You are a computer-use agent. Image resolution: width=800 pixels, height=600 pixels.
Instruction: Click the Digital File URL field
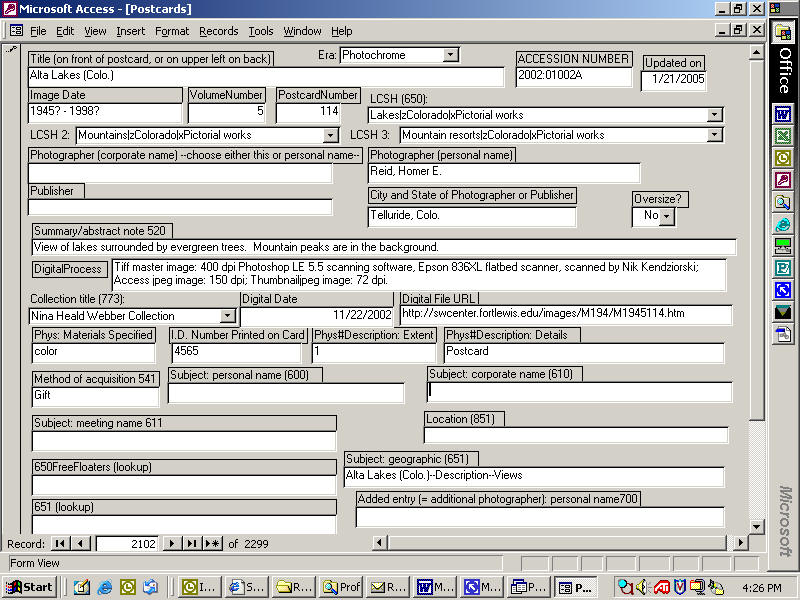[565, 315]
